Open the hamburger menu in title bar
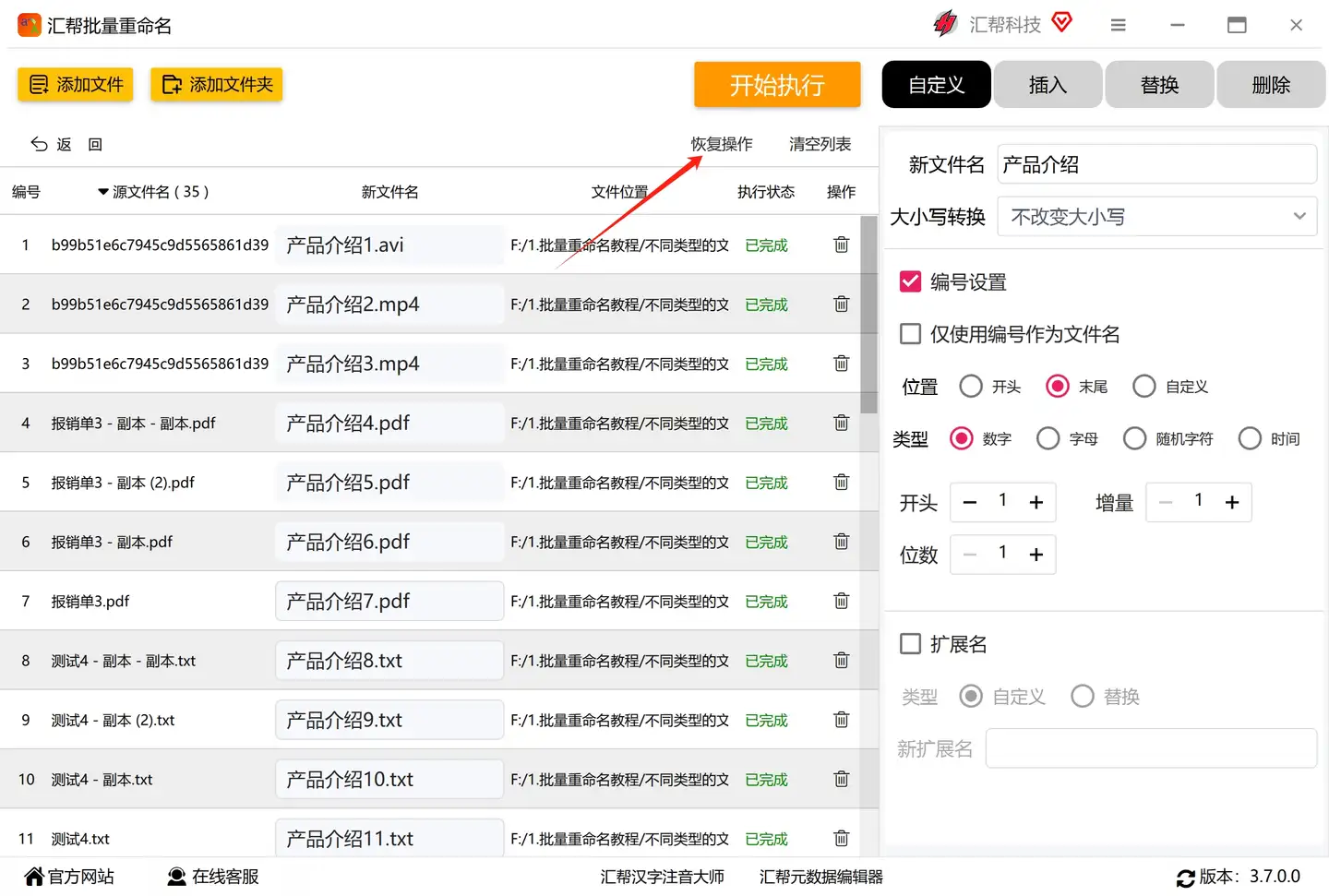The width and height of the screenshot is (1329, 896). [x=1118, y=25]
